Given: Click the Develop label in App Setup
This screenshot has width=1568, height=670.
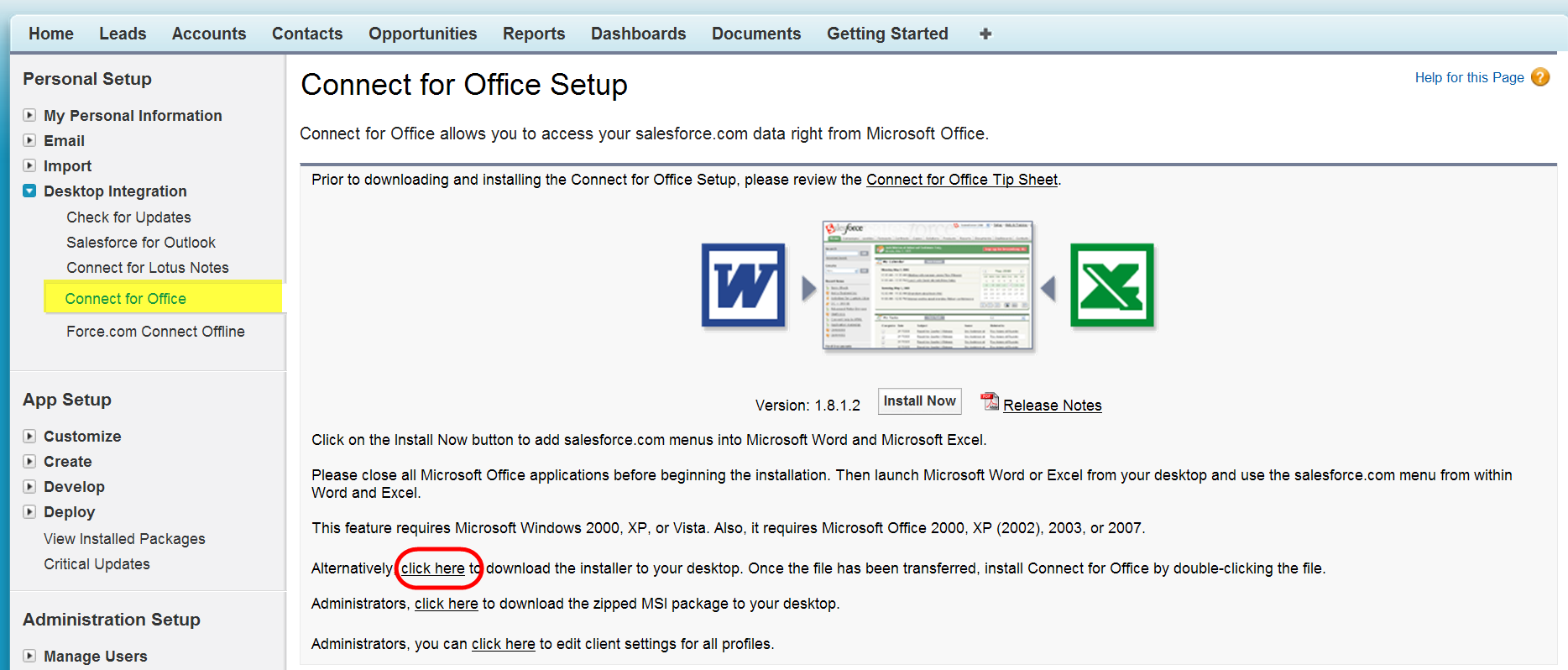Looking at the screenshot, I should (74, 486).
